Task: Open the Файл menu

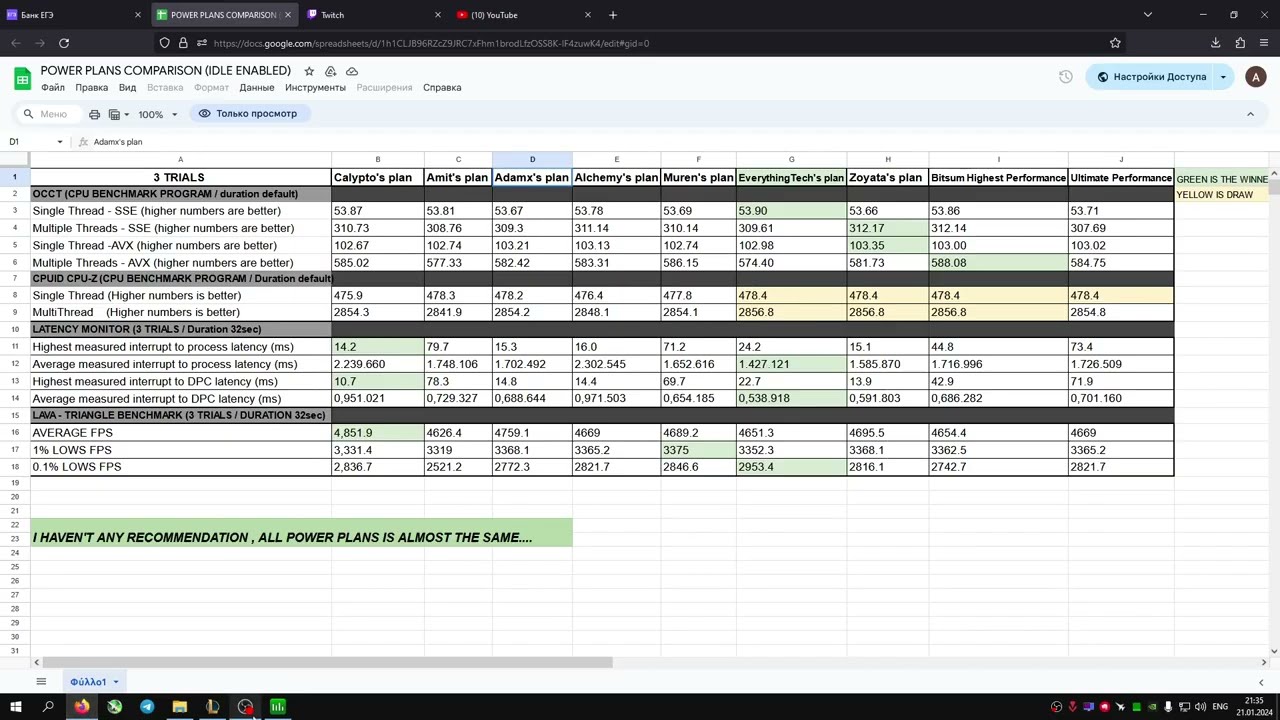Action: click(x=53, y=88)
